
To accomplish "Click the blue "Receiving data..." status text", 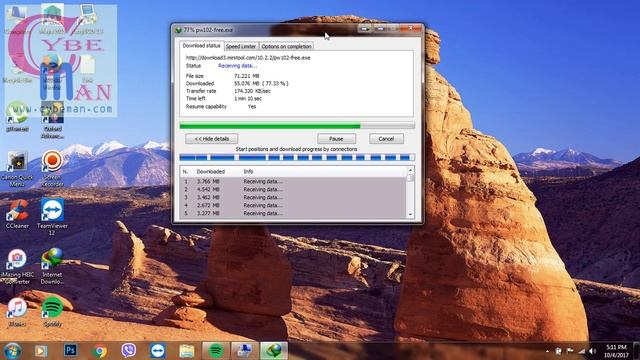I will [x=238, y=66].
